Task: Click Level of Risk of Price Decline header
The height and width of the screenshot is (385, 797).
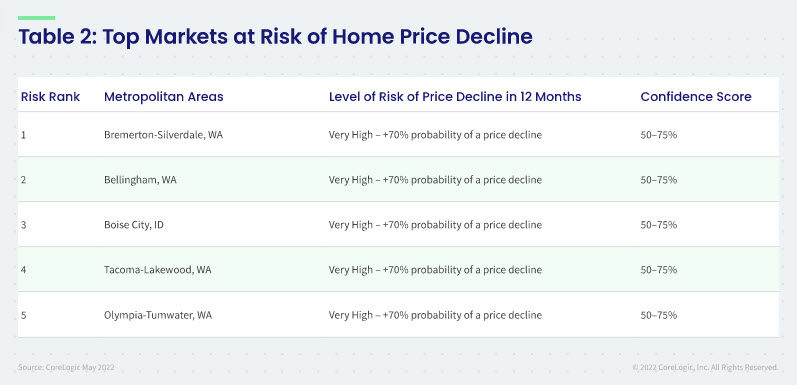Action: click(455, 97)
